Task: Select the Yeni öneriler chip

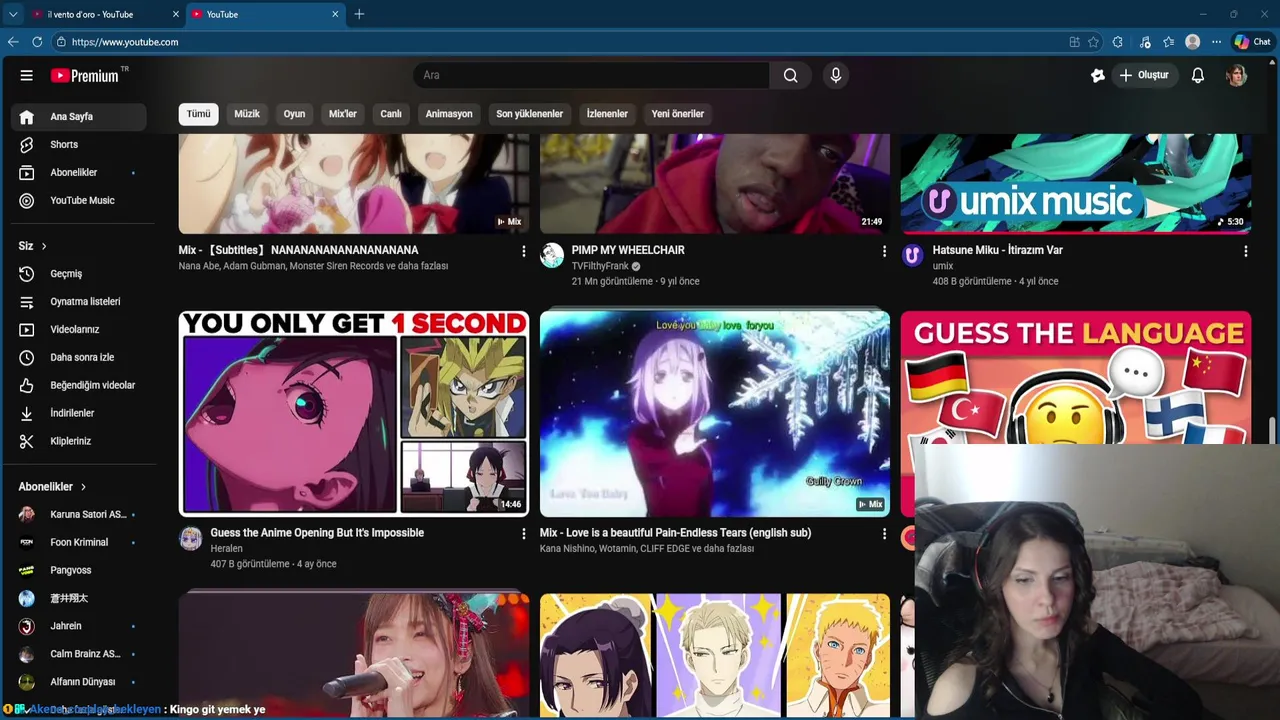Action: tap(678, 114)
